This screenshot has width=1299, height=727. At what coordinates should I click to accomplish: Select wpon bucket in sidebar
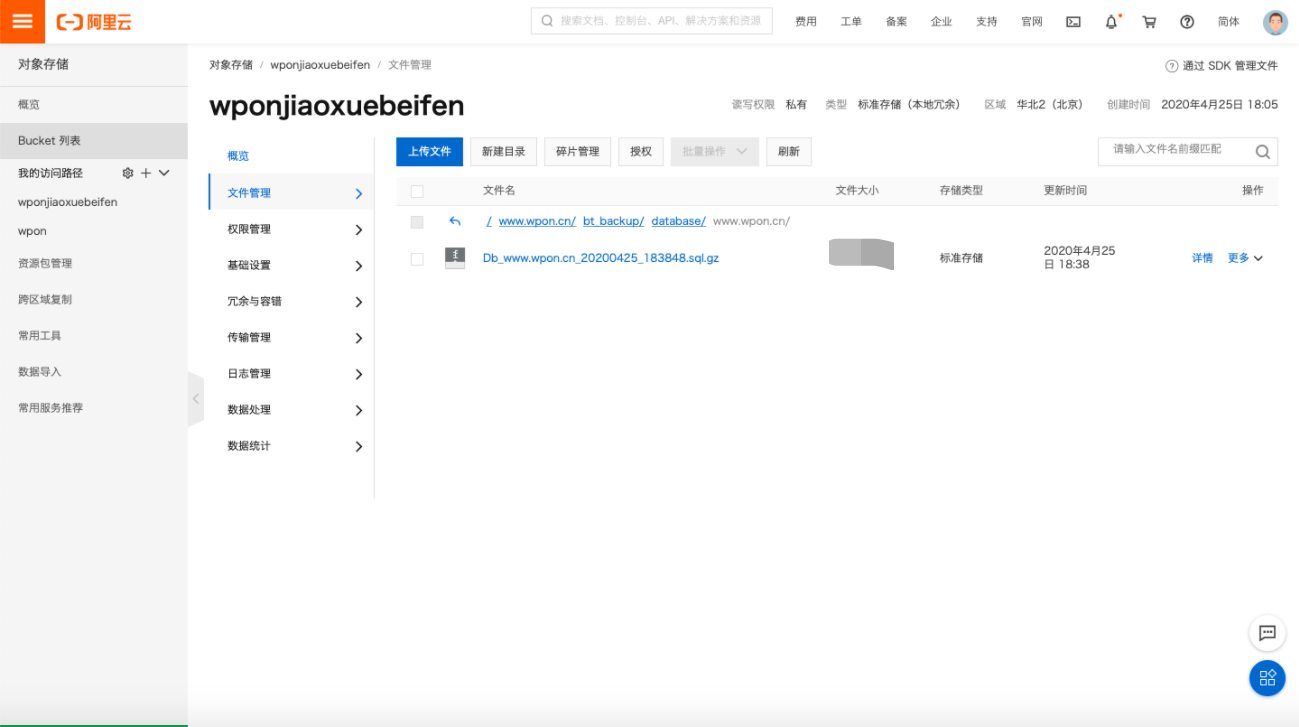point(32,231)
